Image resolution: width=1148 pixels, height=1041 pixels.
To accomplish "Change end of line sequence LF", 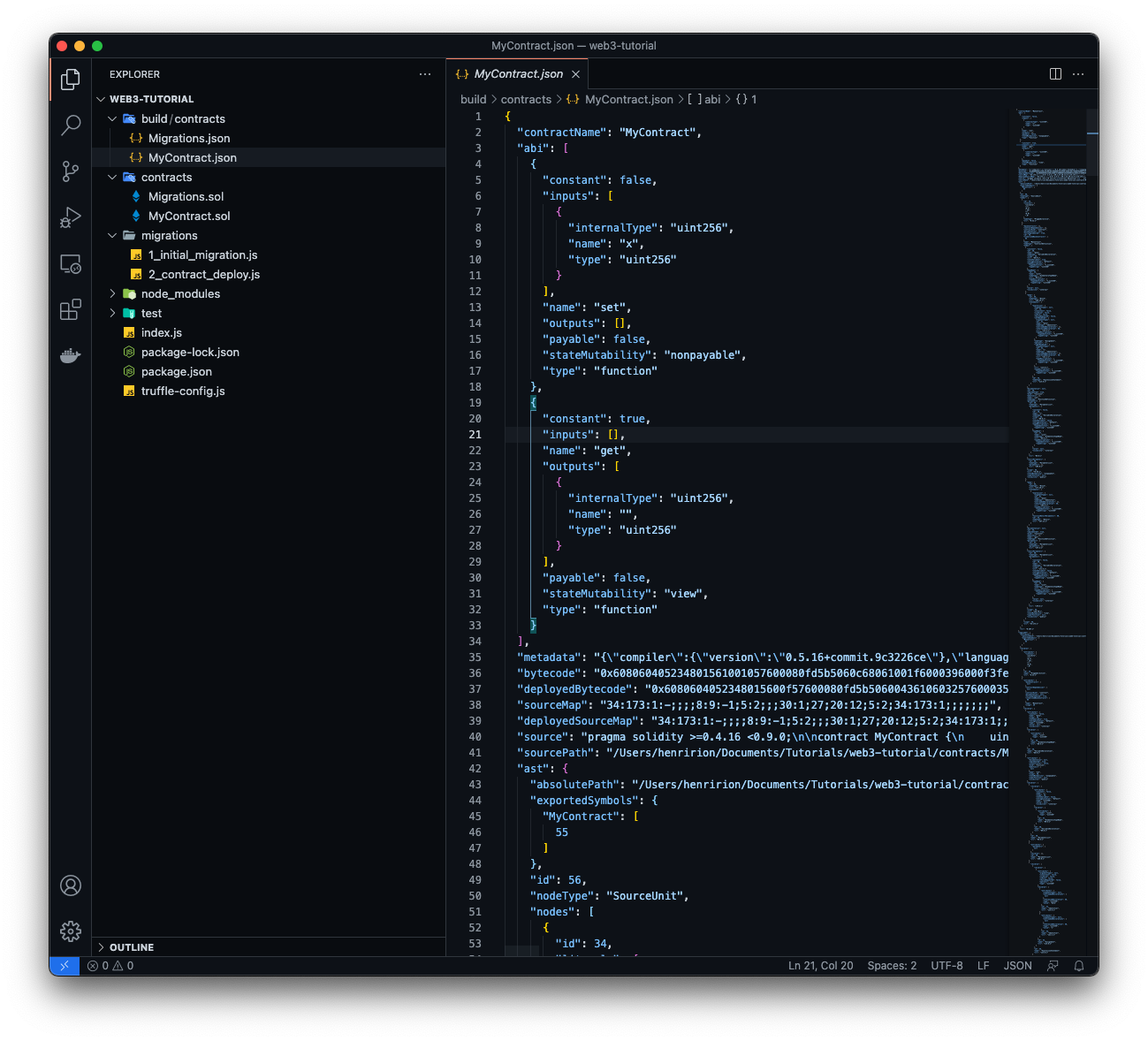I will [x=983, y=966].
